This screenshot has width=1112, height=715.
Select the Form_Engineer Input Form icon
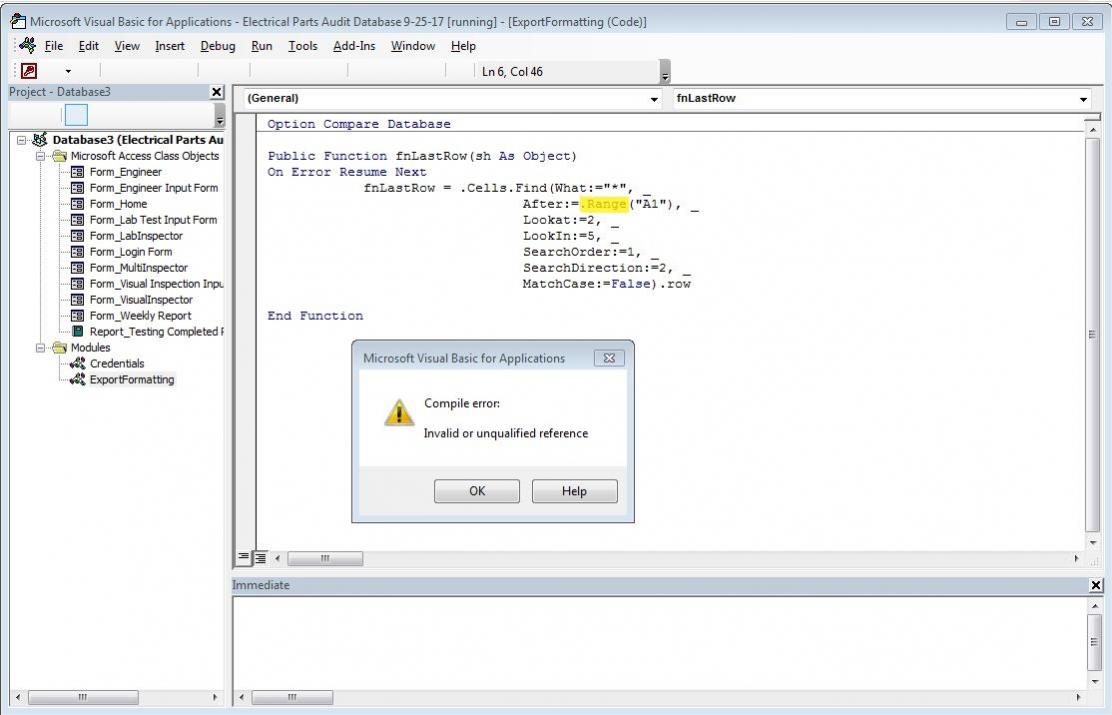78,188
